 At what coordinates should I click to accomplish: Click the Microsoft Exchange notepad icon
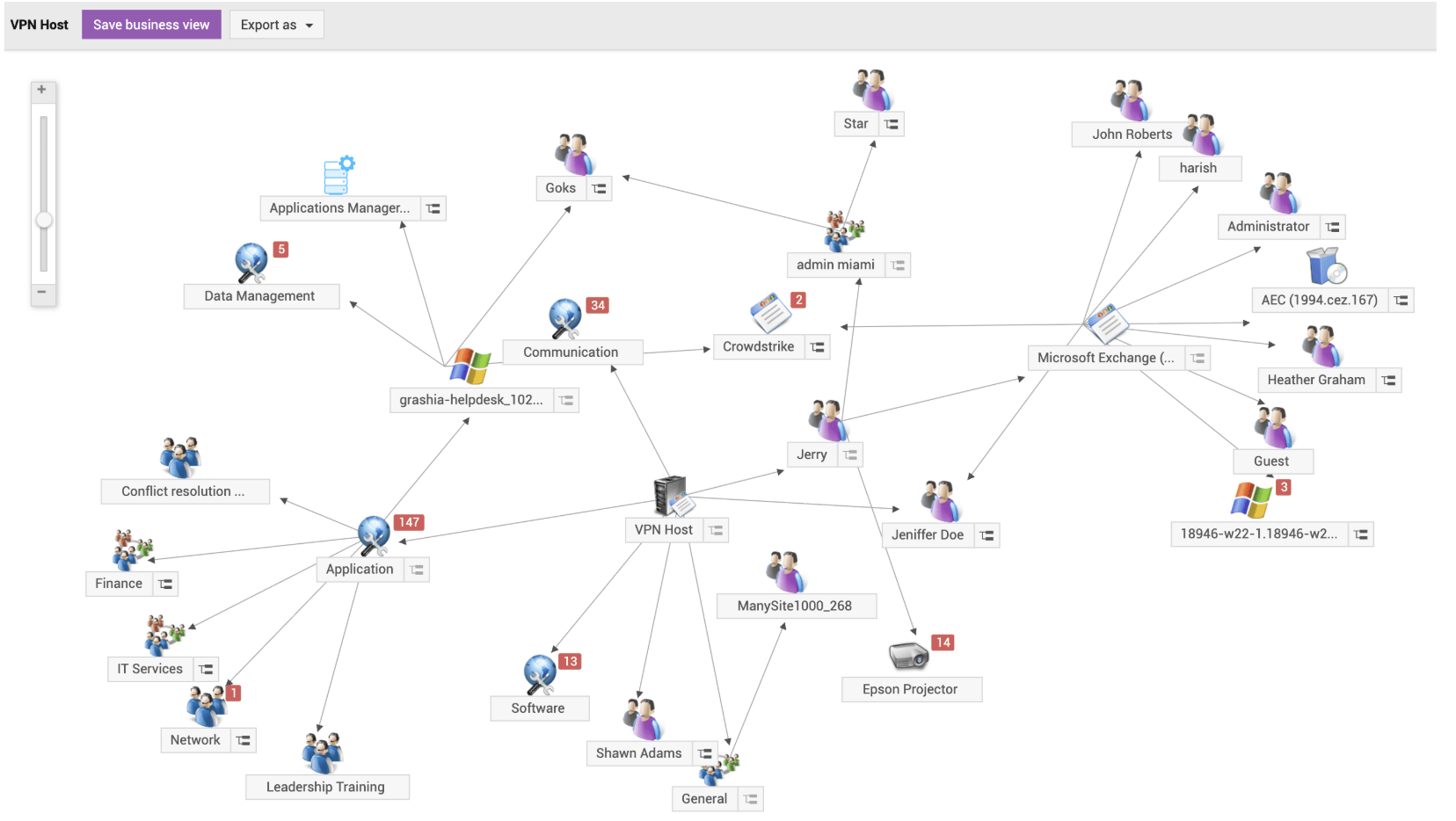click(1107, 324)
